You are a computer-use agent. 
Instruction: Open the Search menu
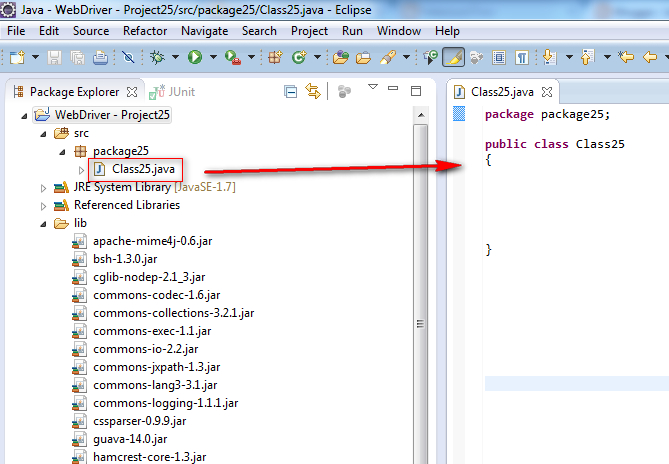pos(259,31)
